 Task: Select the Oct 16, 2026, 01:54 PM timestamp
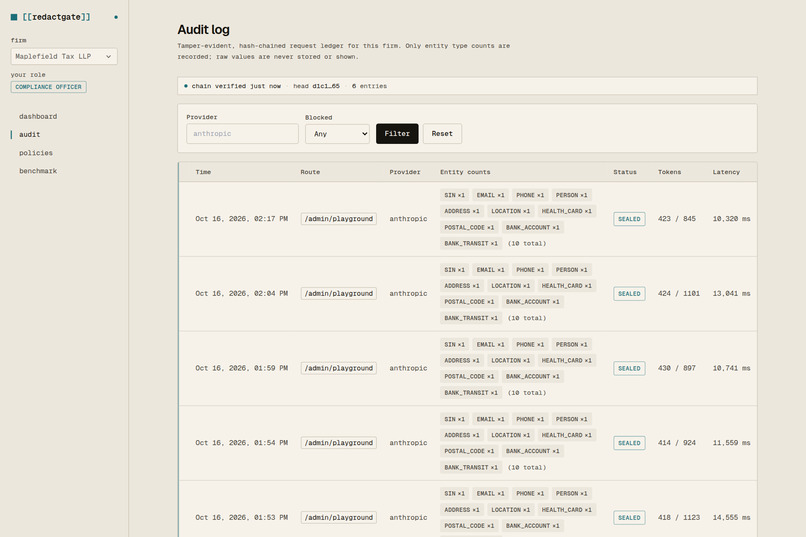242,442
